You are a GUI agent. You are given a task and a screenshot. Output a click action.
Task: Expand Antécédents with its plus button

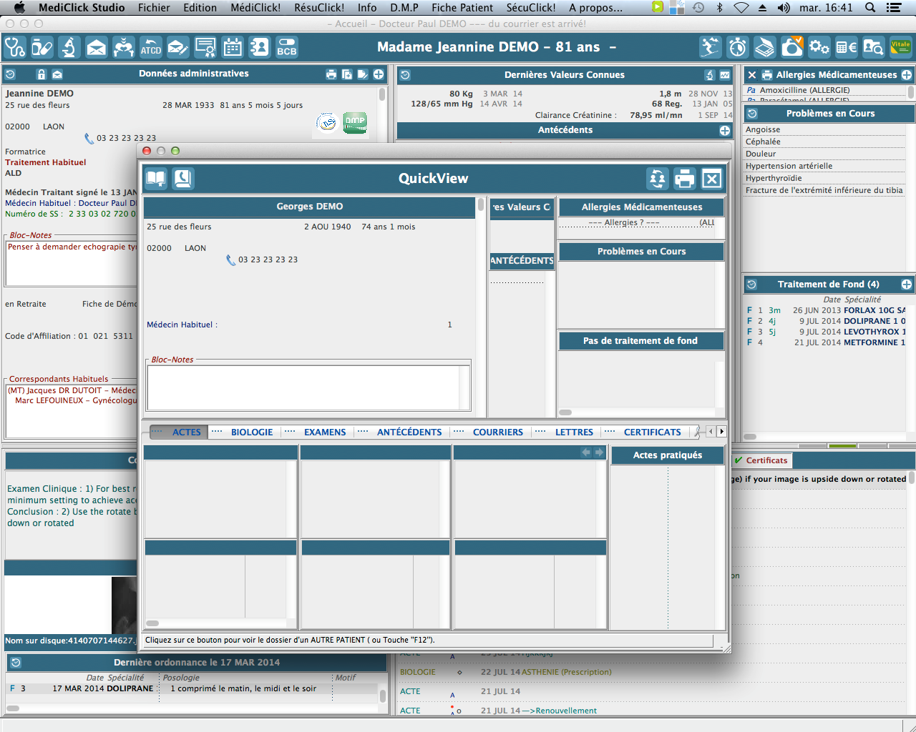pos(724,130)
